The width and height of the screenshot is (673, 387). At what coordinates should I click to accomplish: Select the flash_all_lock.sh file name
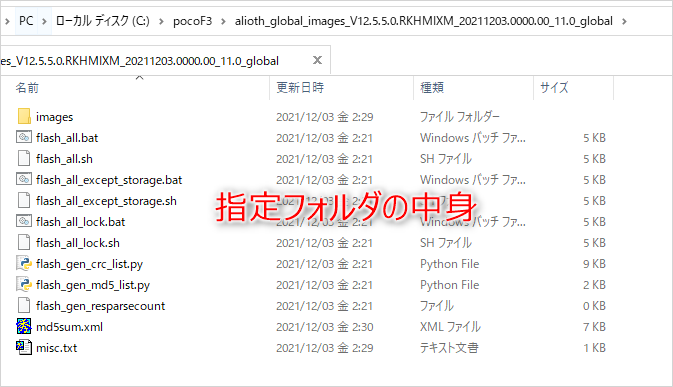point(78,243)
